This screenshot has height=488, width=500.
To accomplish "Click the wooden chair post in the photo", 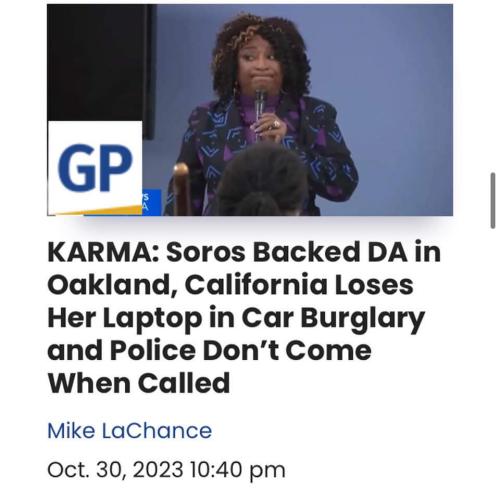I will (182, 188).
